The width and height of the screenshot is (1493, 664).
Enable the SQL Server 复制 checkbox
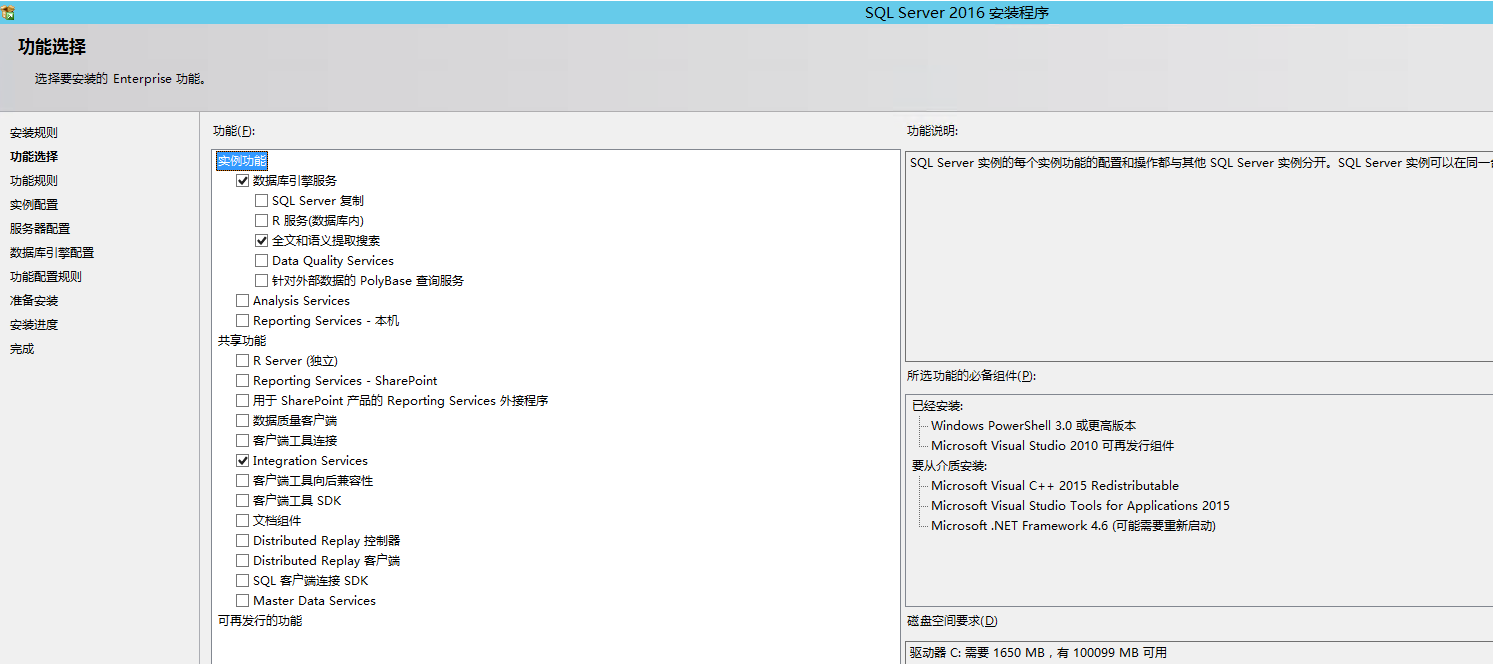tap(261, 201)
